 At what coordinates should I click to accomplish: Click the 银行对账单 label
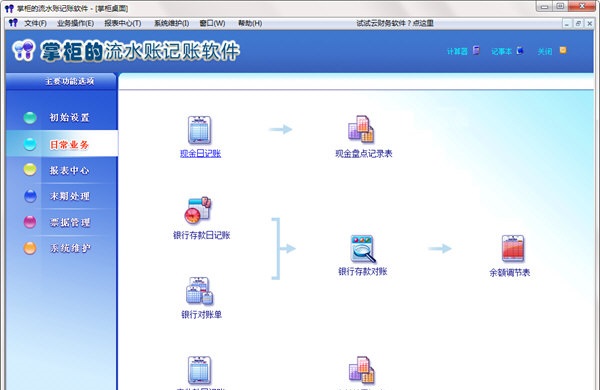[201, 315]
